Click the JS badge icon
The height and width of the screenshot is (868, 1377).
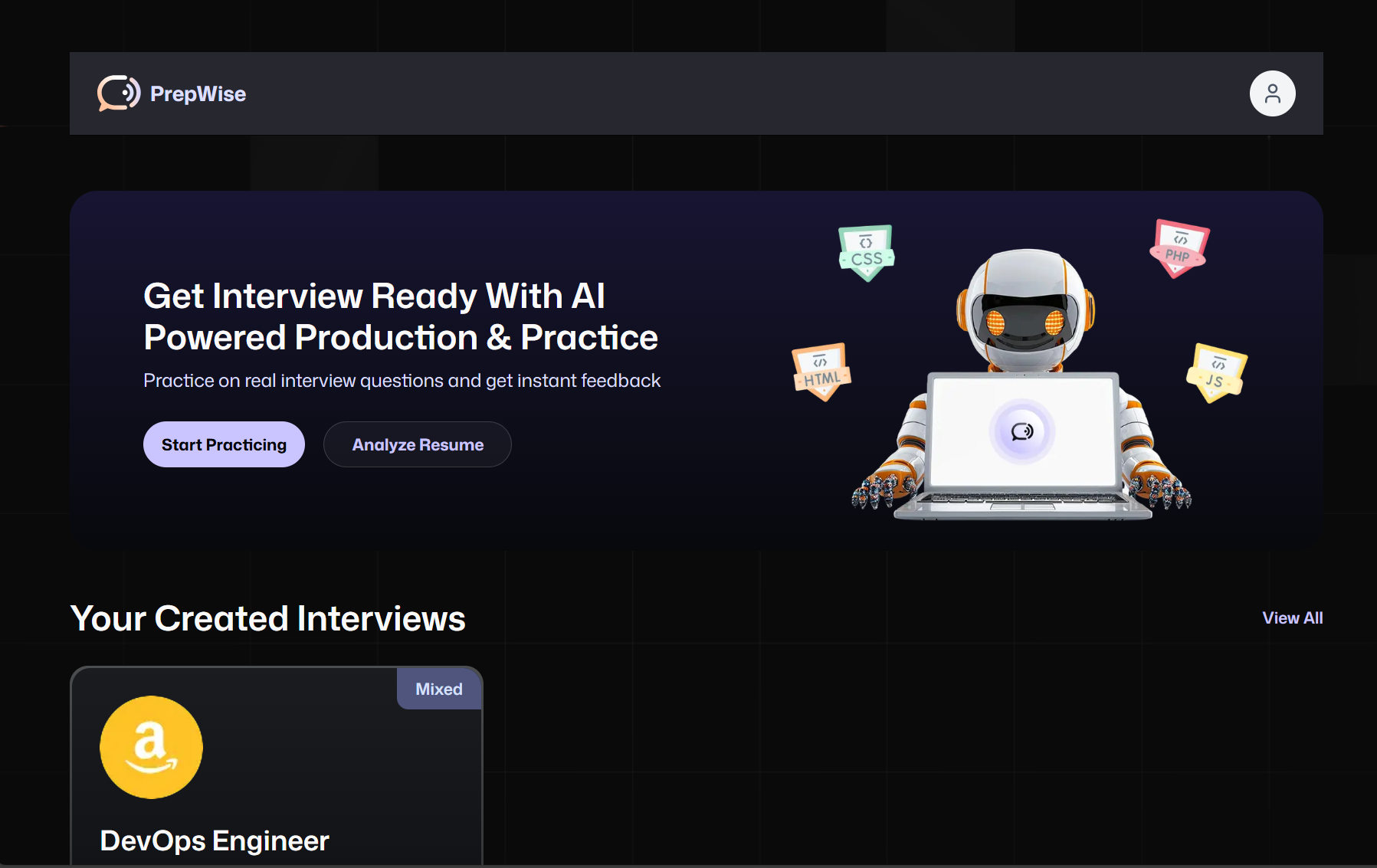[1215, 370]
